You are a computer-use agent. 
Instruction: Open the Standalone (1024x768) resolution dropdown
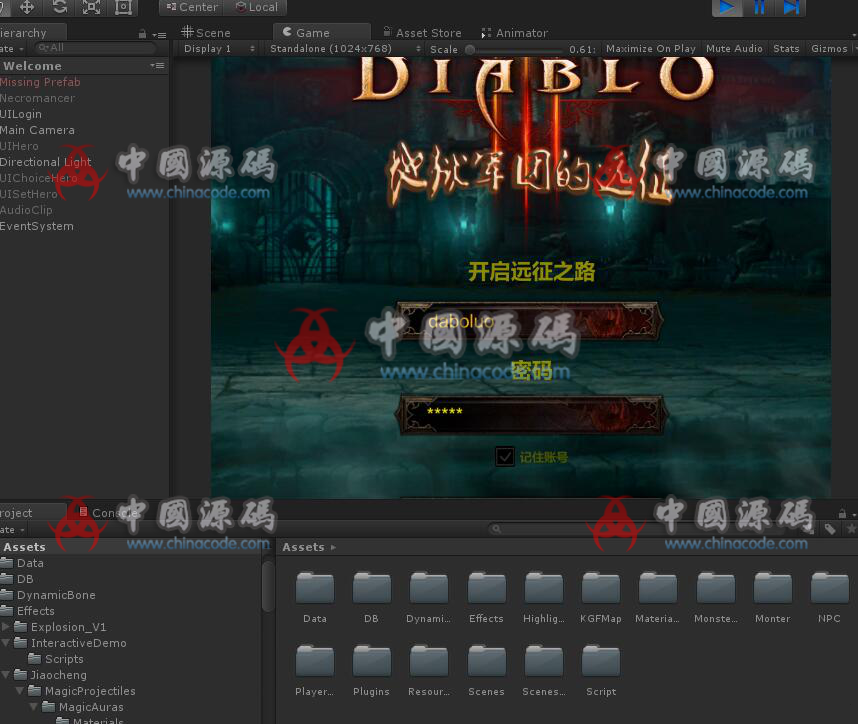point(345,49)
